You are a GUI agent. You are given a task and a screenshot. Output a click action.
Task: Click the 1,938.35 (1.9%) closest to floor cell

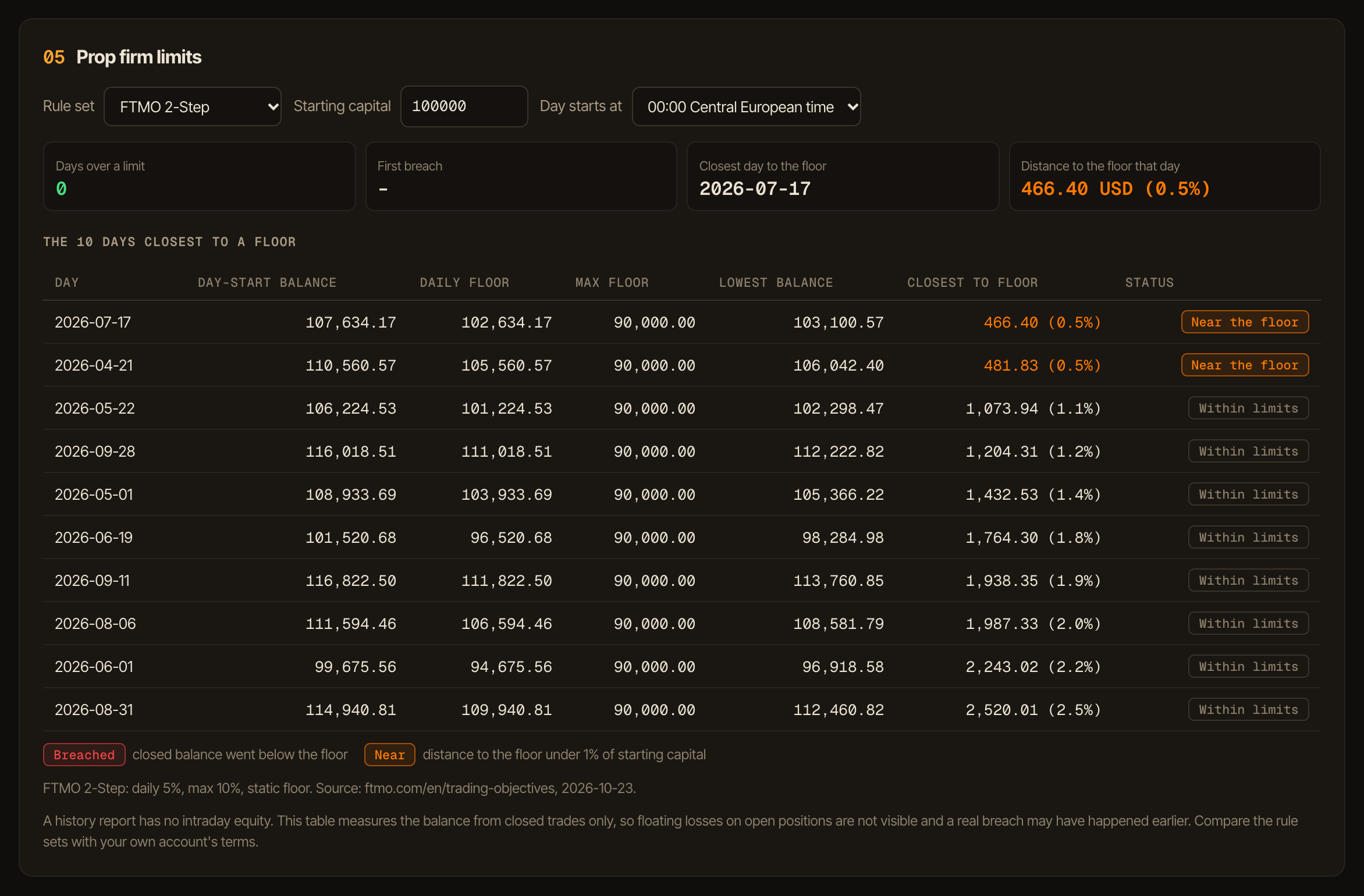pyautogui.click(x=1033, y=581)
